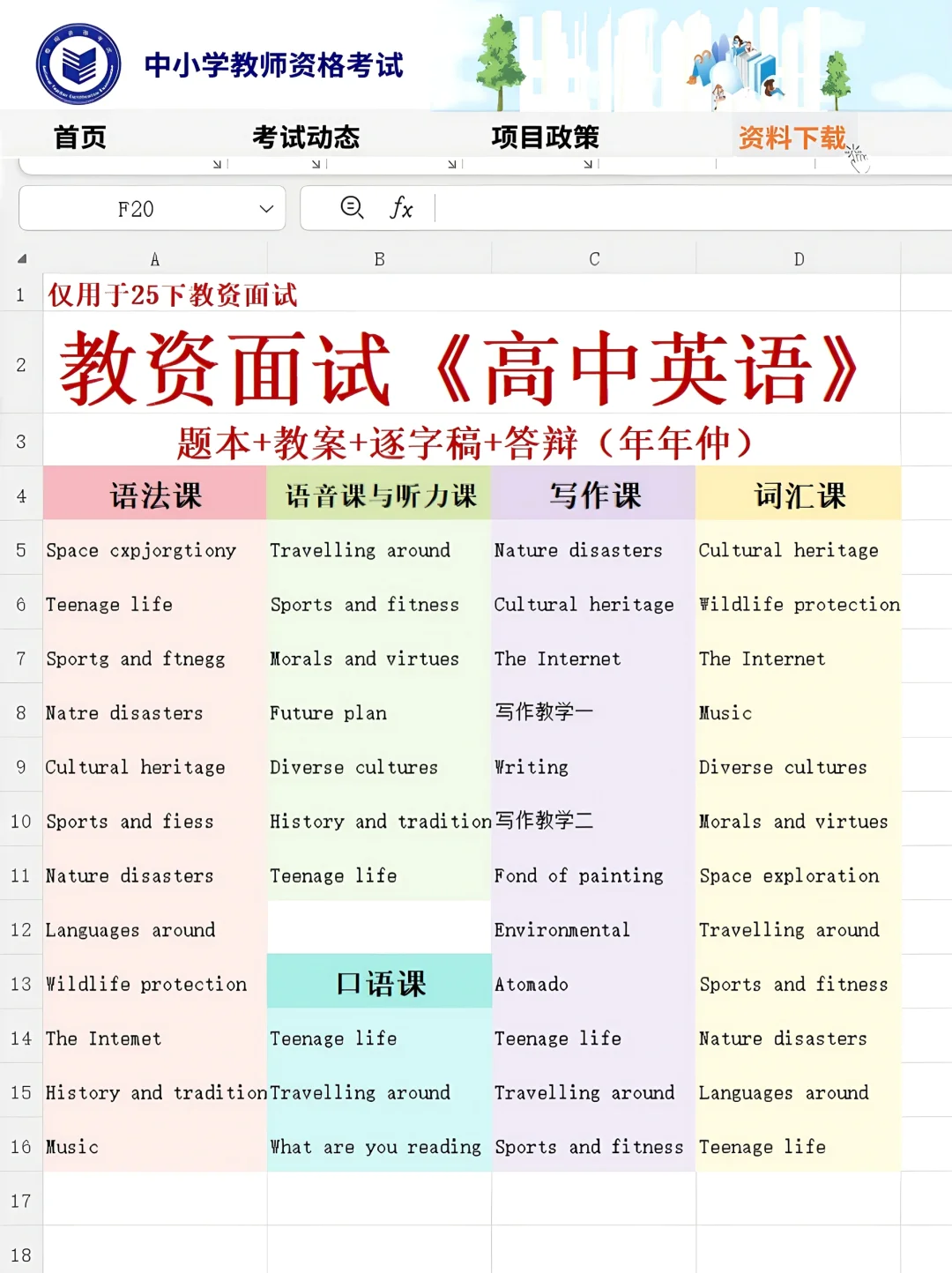This screenshot has width=952, height=1273.
Task: Select column A header
Action: click(155, 258)
